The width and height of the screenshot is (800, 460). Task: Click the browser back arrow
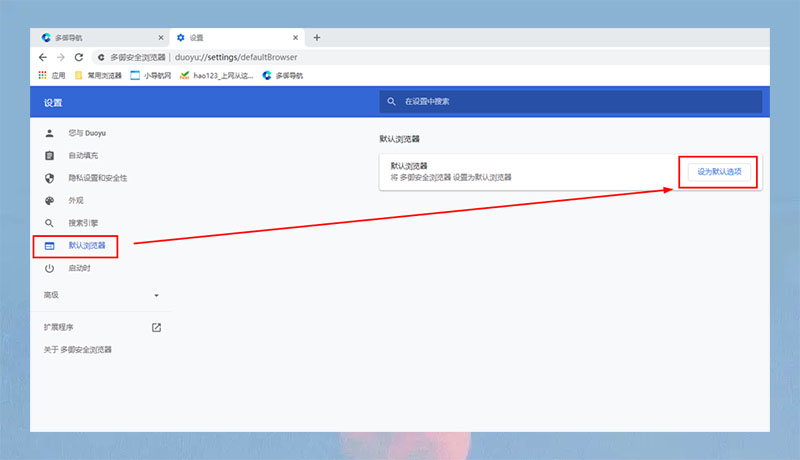pos(43,57)
